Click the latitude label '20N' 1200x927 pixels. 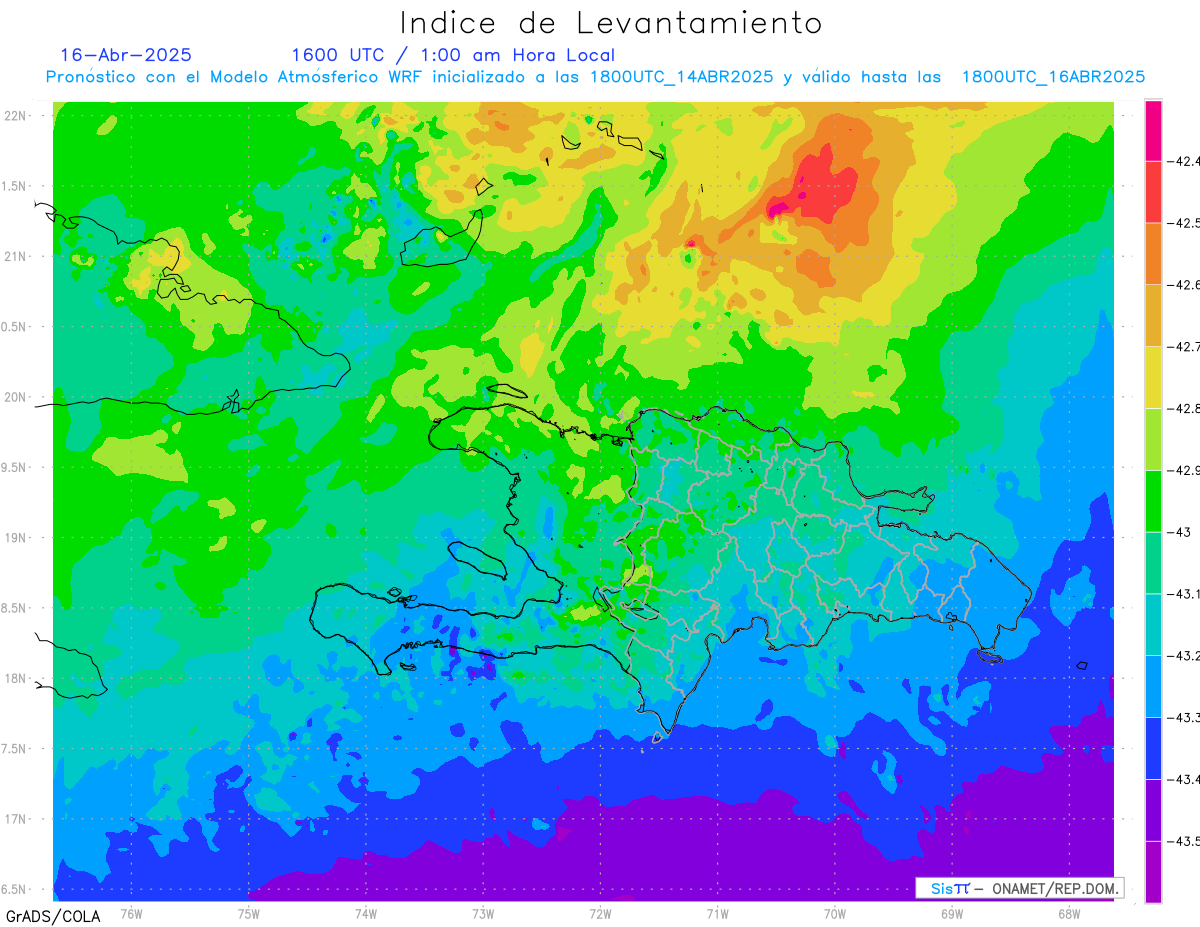pyautogui.click(x=14, y=398)
